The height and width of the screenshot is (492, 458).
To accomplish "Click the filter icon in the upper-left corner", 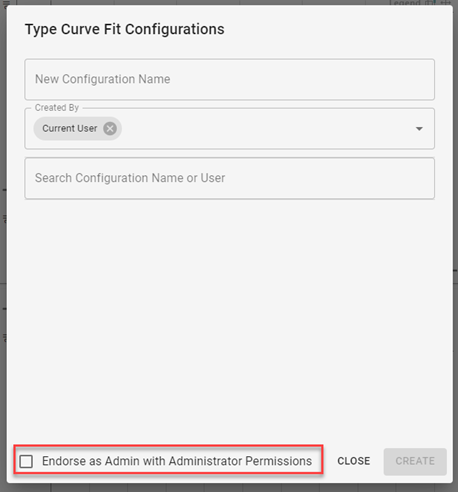I will tap(6, 3).
